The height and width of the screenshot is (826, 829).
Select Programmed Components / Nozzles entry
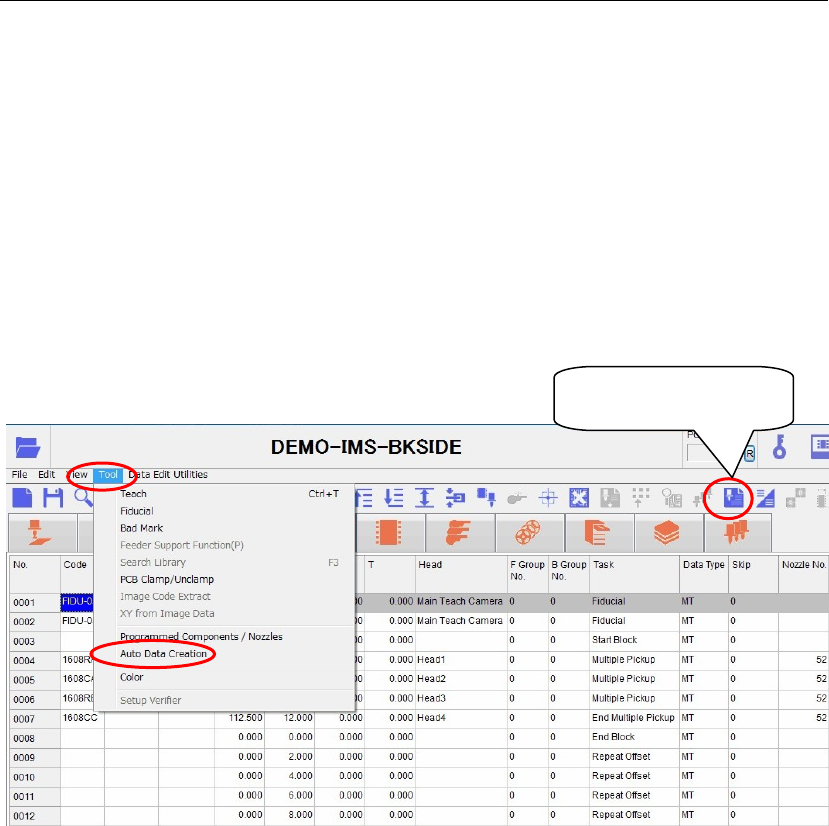225,636
